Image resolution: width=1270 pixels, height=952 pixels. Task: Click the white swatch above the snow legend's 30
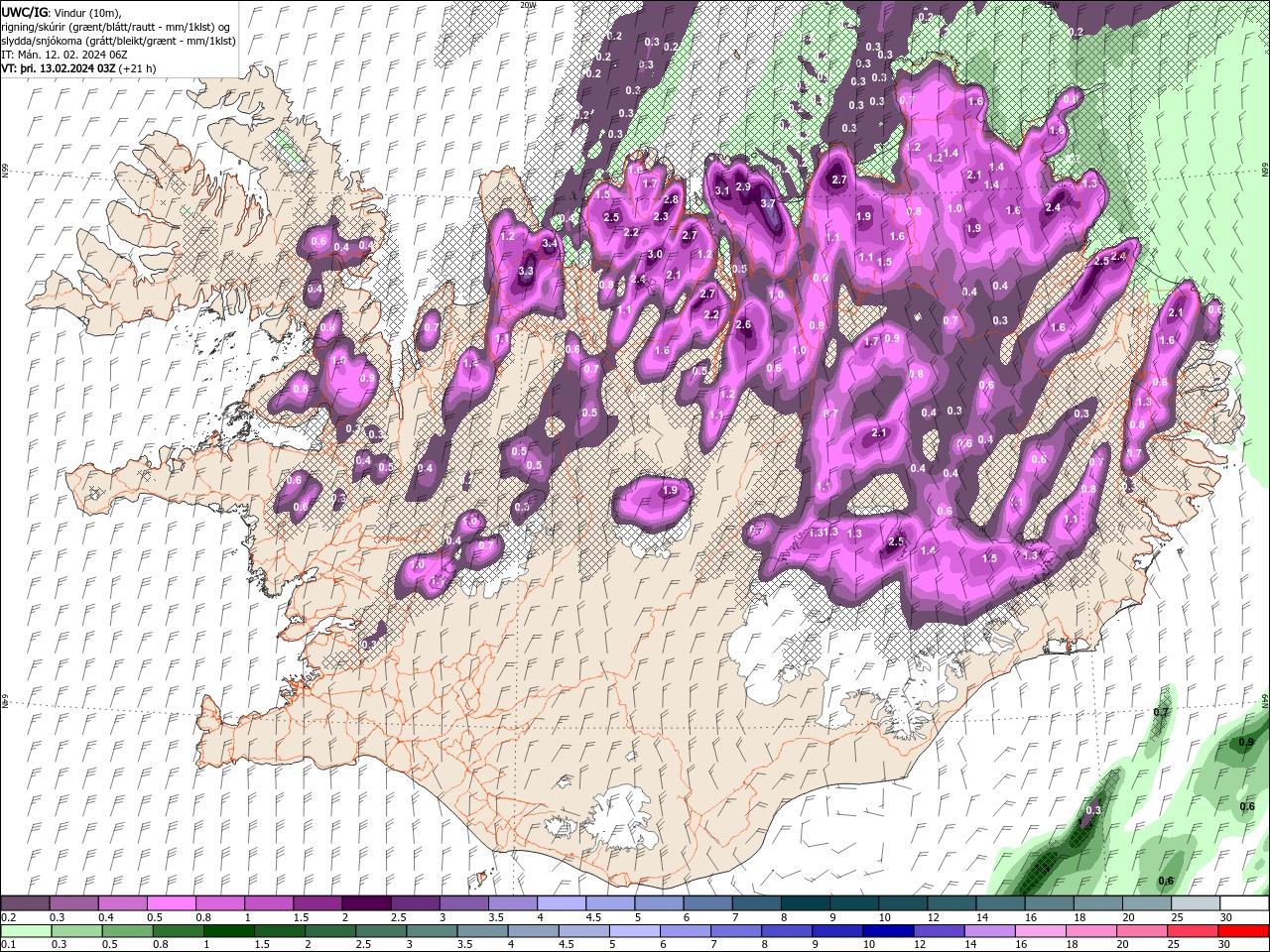[1245, 903]
